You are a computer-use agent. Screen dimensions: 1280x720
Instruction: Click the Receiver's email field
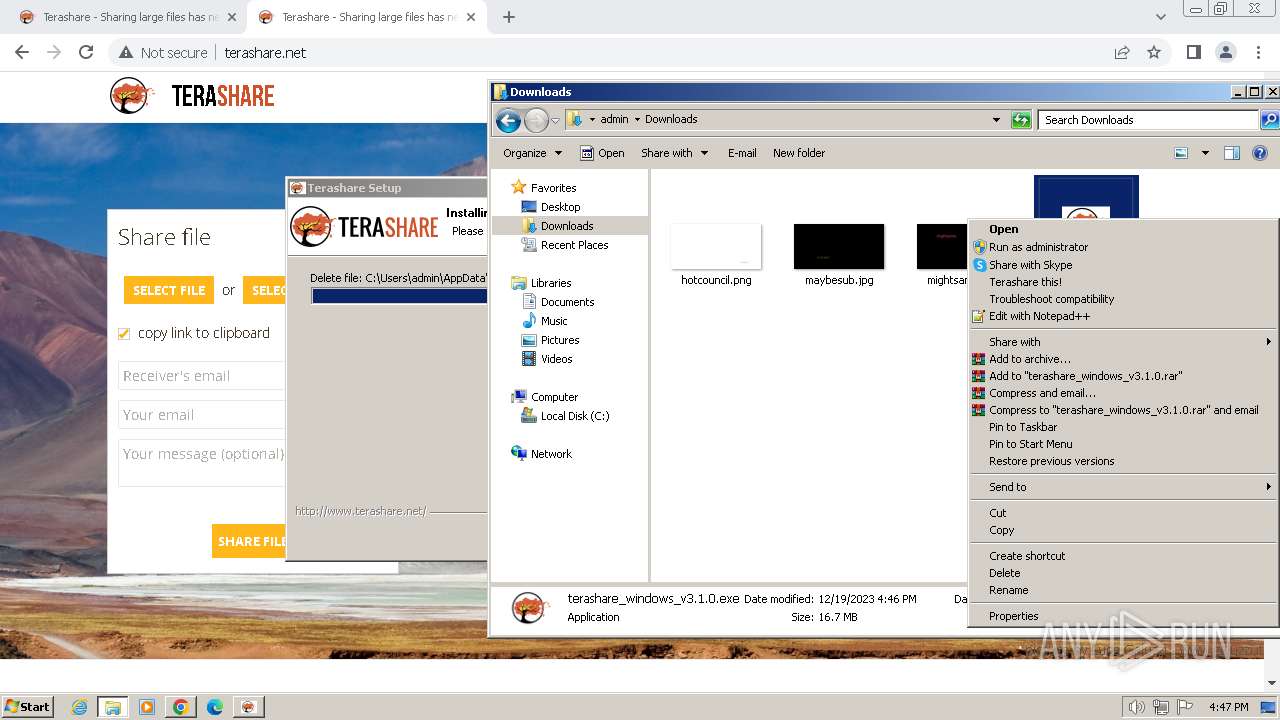pyautogui.click(x=202, y=376)
